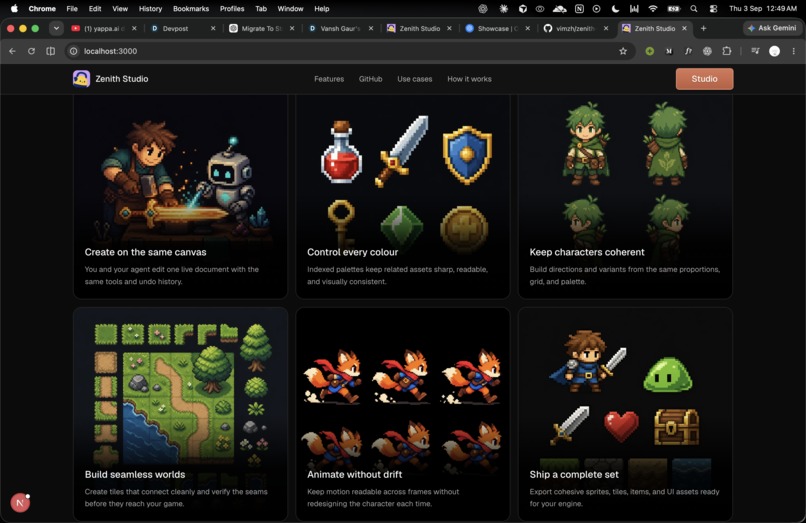Viewport: 806px width, 523px height.
Task: Open the Extensions puzzle icon
Action: (x=727, y=51)
